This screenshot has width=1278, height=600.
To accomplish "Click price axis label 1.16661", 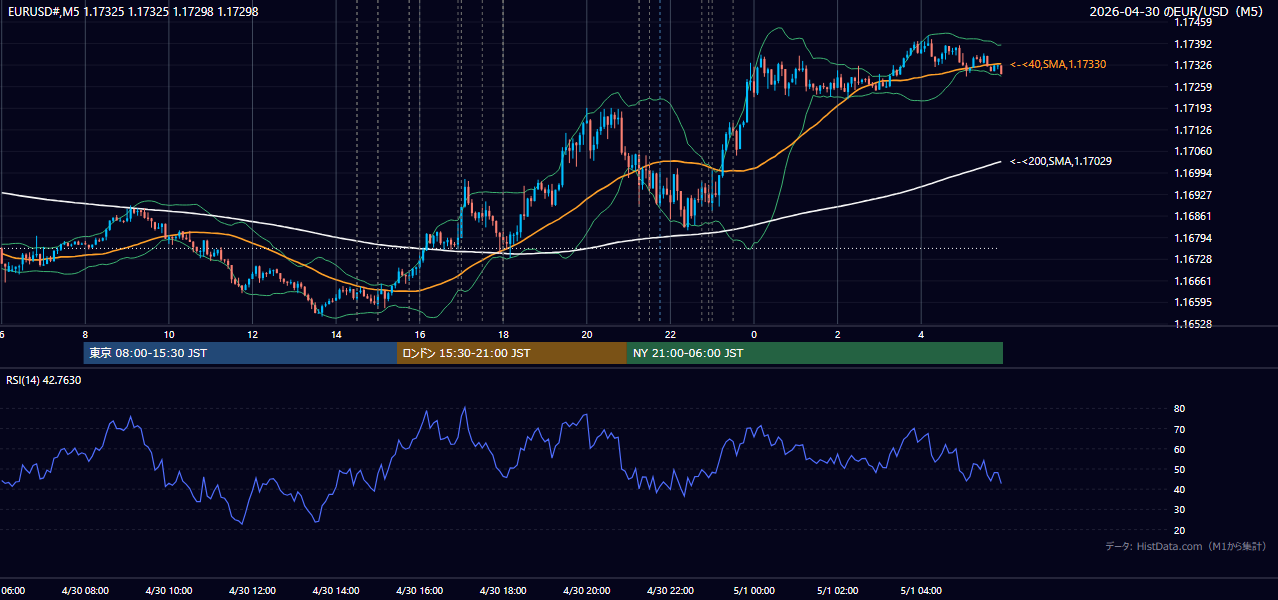I will click(x=1193, y=281).
